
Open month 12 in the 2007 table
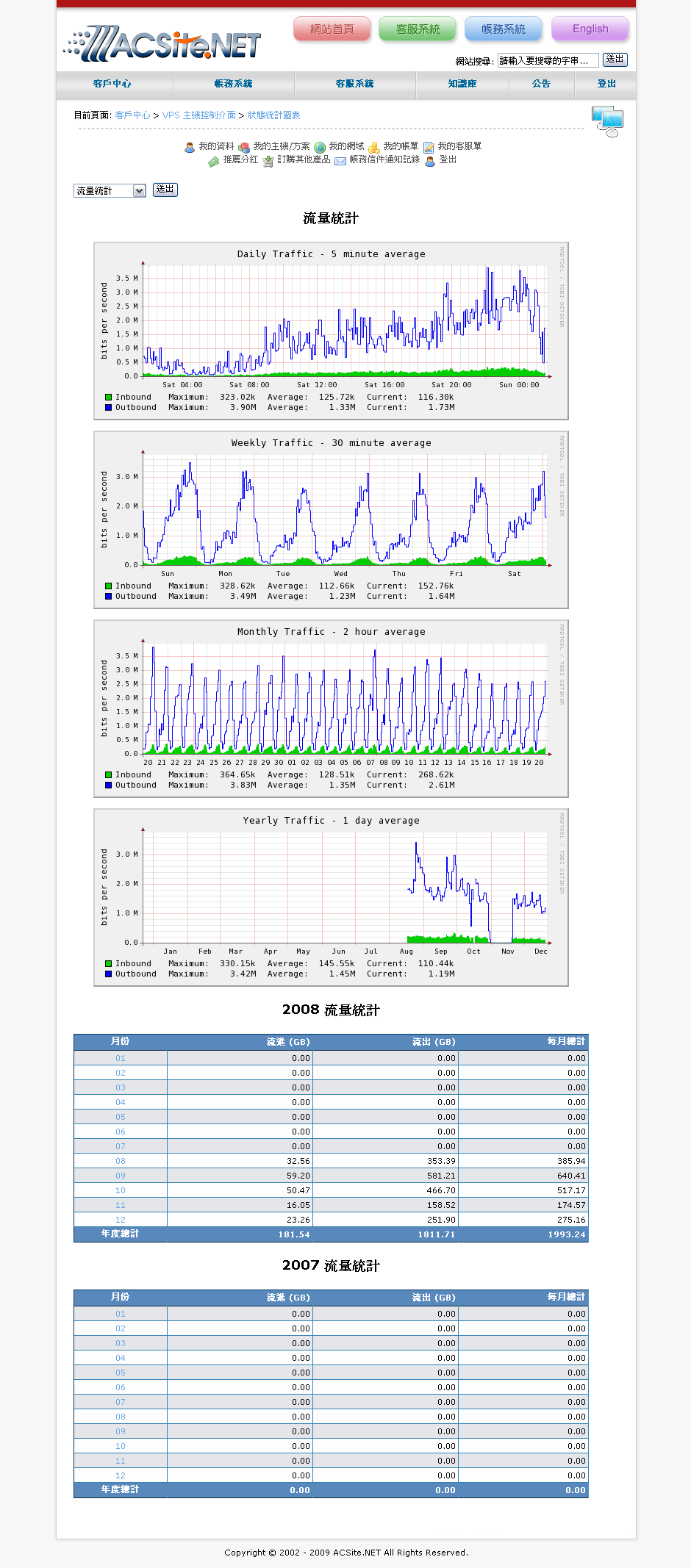point(121,1475)
